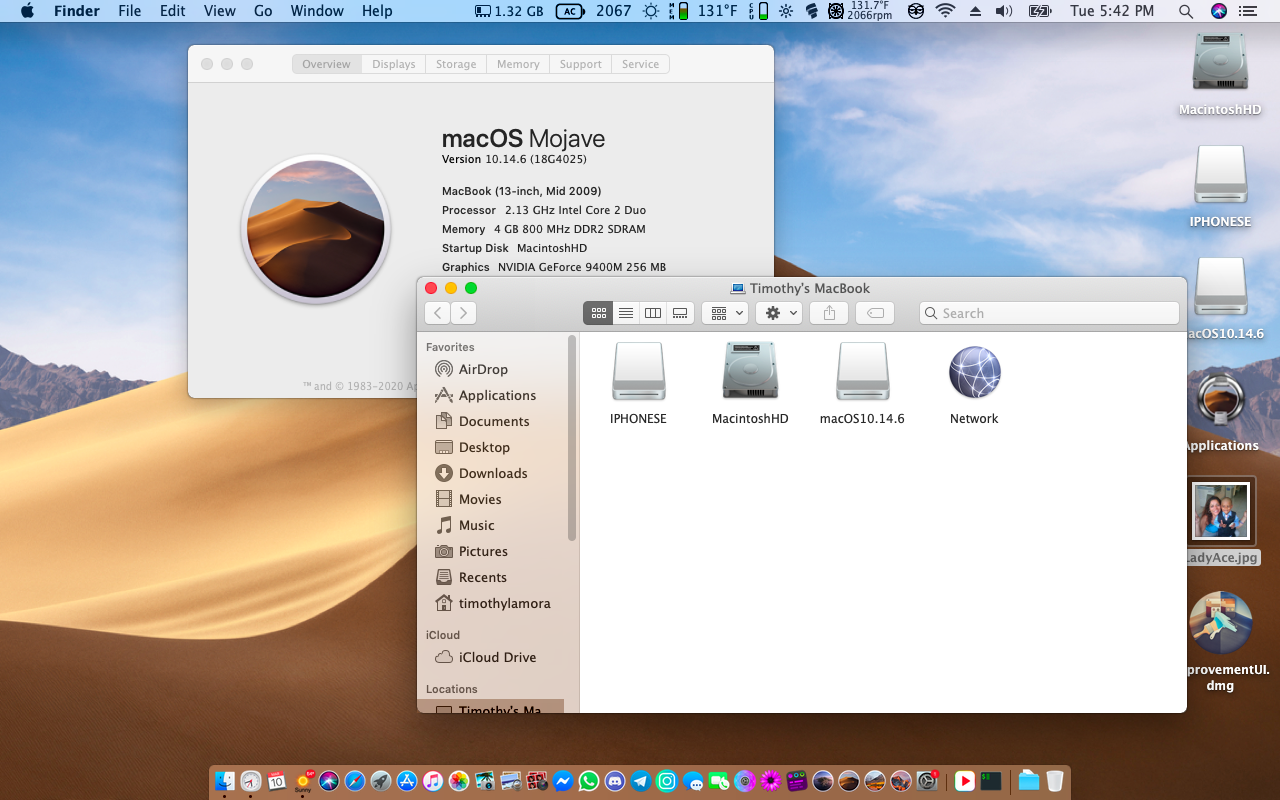Switch to the Storage tab
Screen dimensions: 1280x800
[456, 64]
